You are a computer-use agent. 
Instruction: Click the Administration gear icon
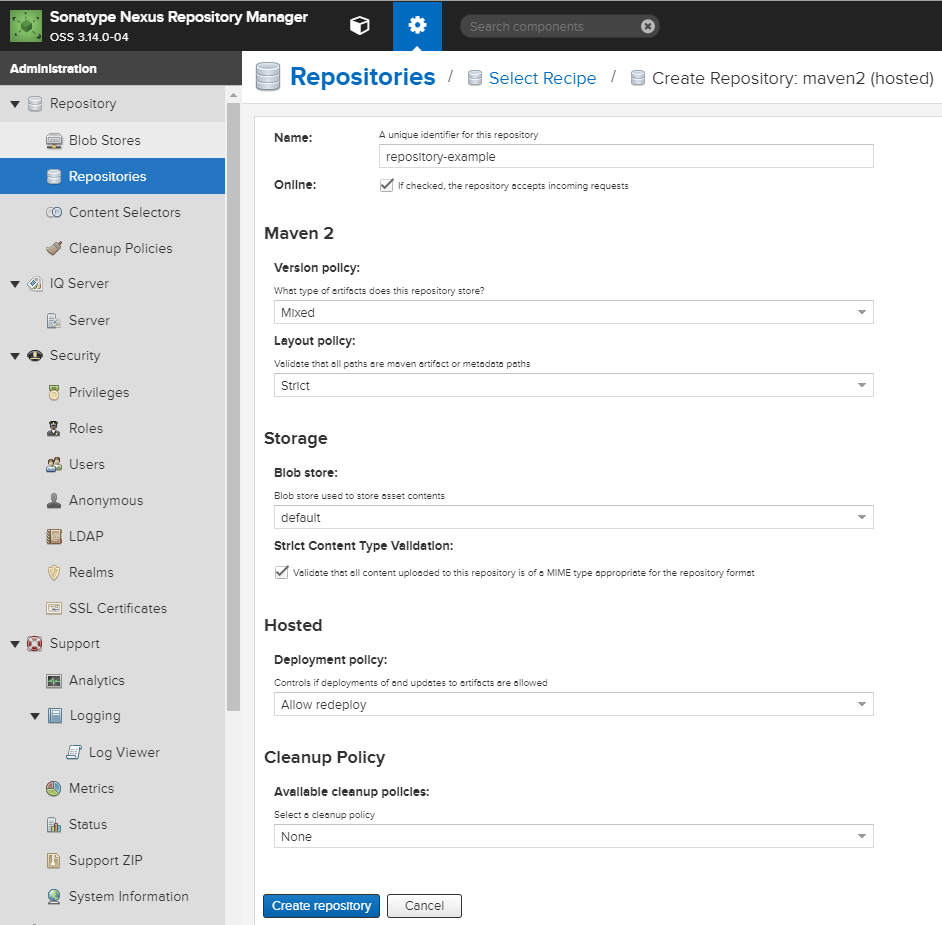coord(417,26)
